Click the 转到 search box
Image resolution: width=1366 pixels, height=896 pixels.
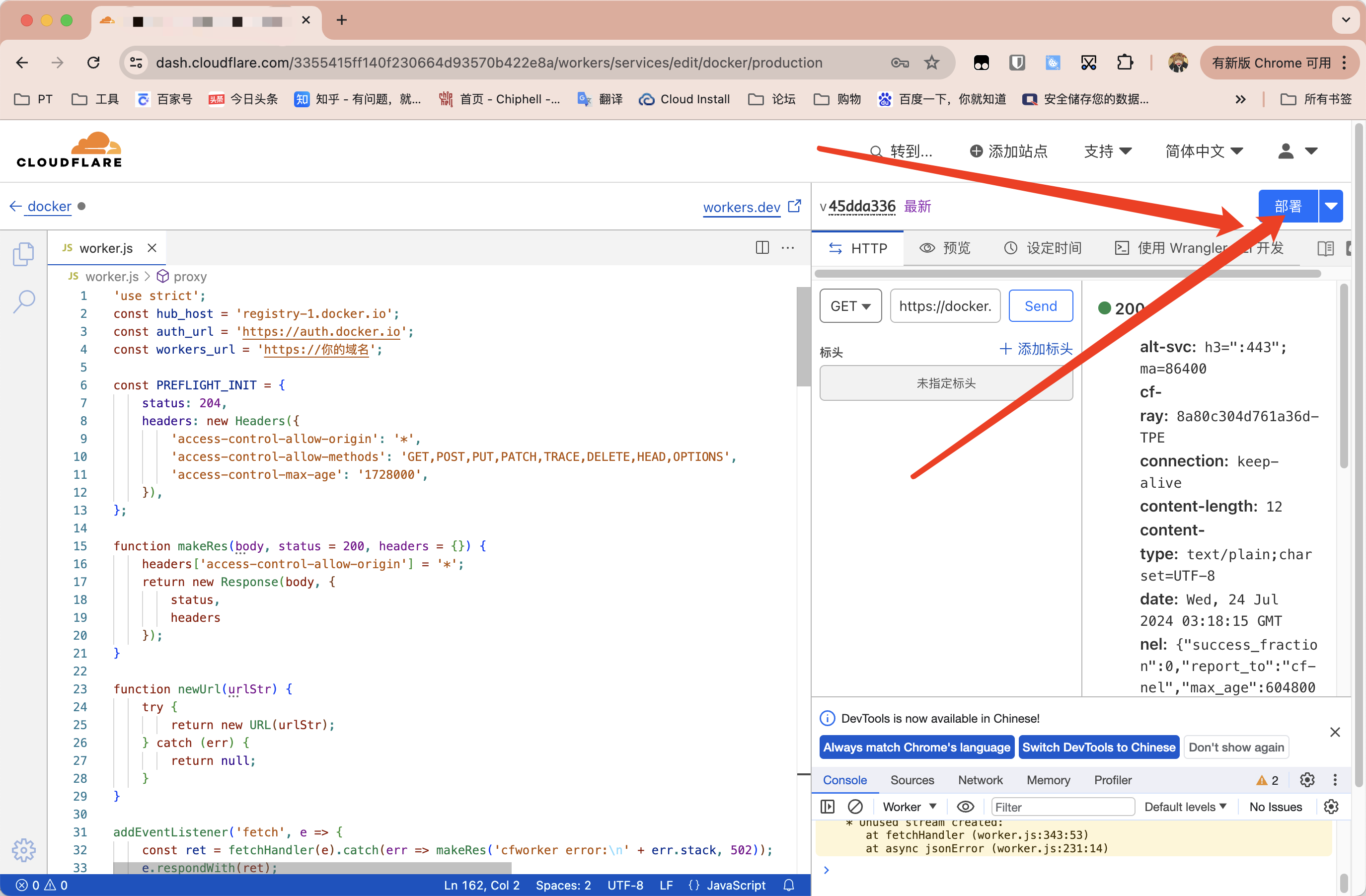pyautogui.click(x=901, y=151)
